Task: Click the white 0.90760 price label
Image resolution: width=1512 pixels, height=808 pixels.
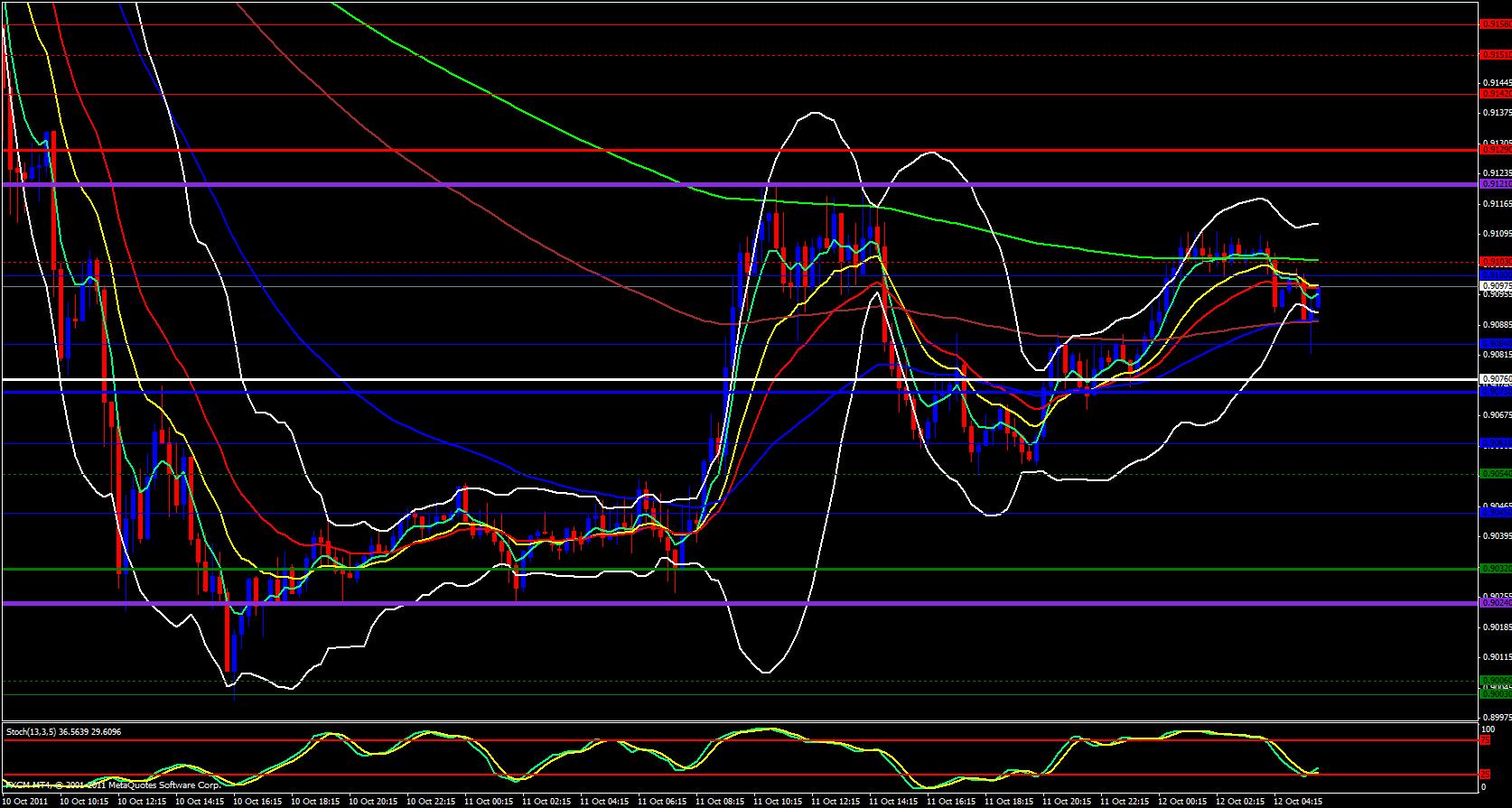Action: pyautogui.click(x=1495, y=379)
